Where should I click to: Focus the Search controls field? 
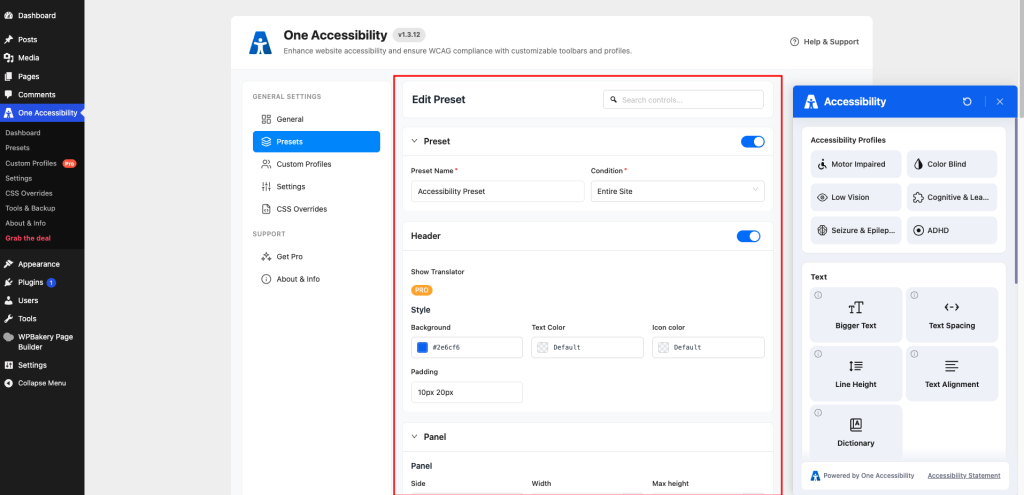click(x=683, y=100)
